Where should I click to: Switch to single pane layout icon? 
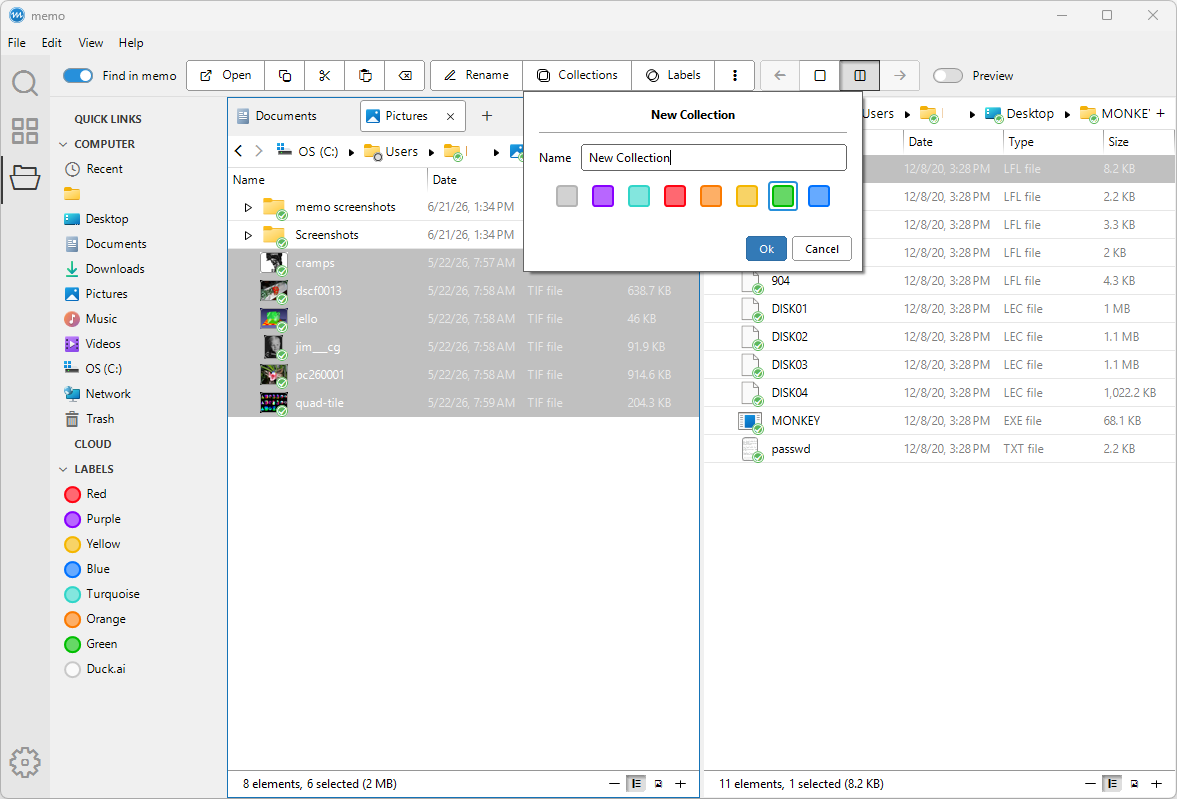coord(820,75)
